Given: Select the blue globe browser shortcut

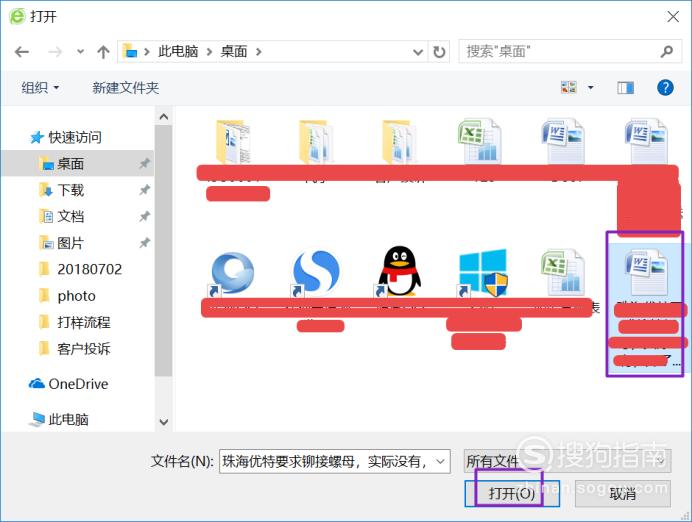Looking at the screenshot, I should (x=232, y=273).
